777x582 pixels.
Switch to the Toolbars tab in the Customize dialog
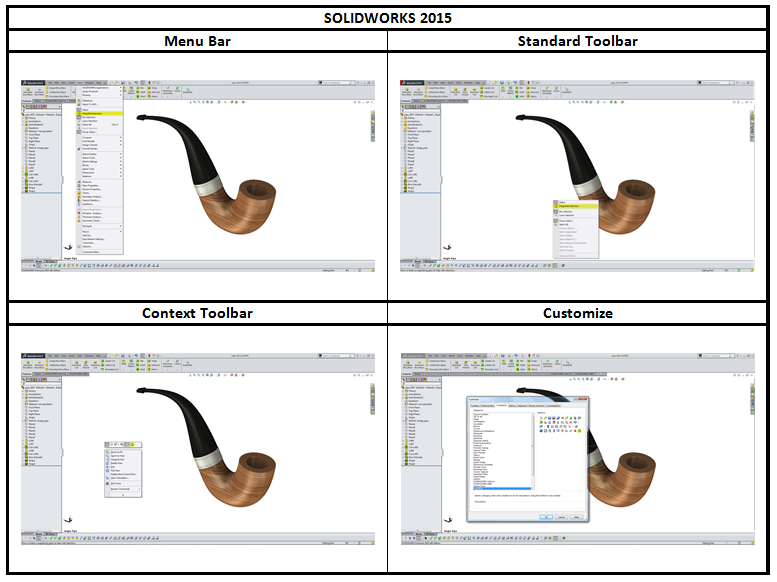(475, 406)
